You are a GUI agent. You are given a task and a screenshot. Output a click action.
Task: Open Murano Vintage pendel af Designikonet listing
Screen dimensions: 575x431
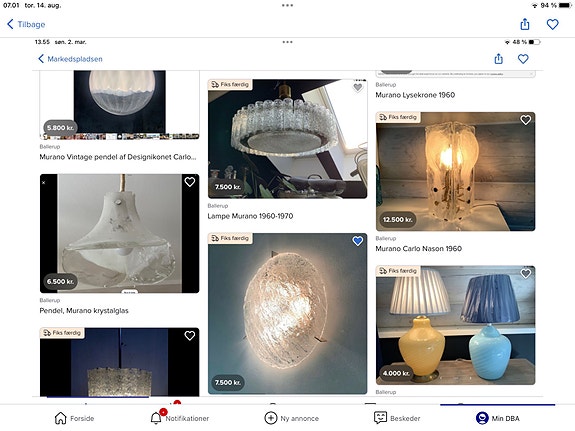(x=118, y=157)
